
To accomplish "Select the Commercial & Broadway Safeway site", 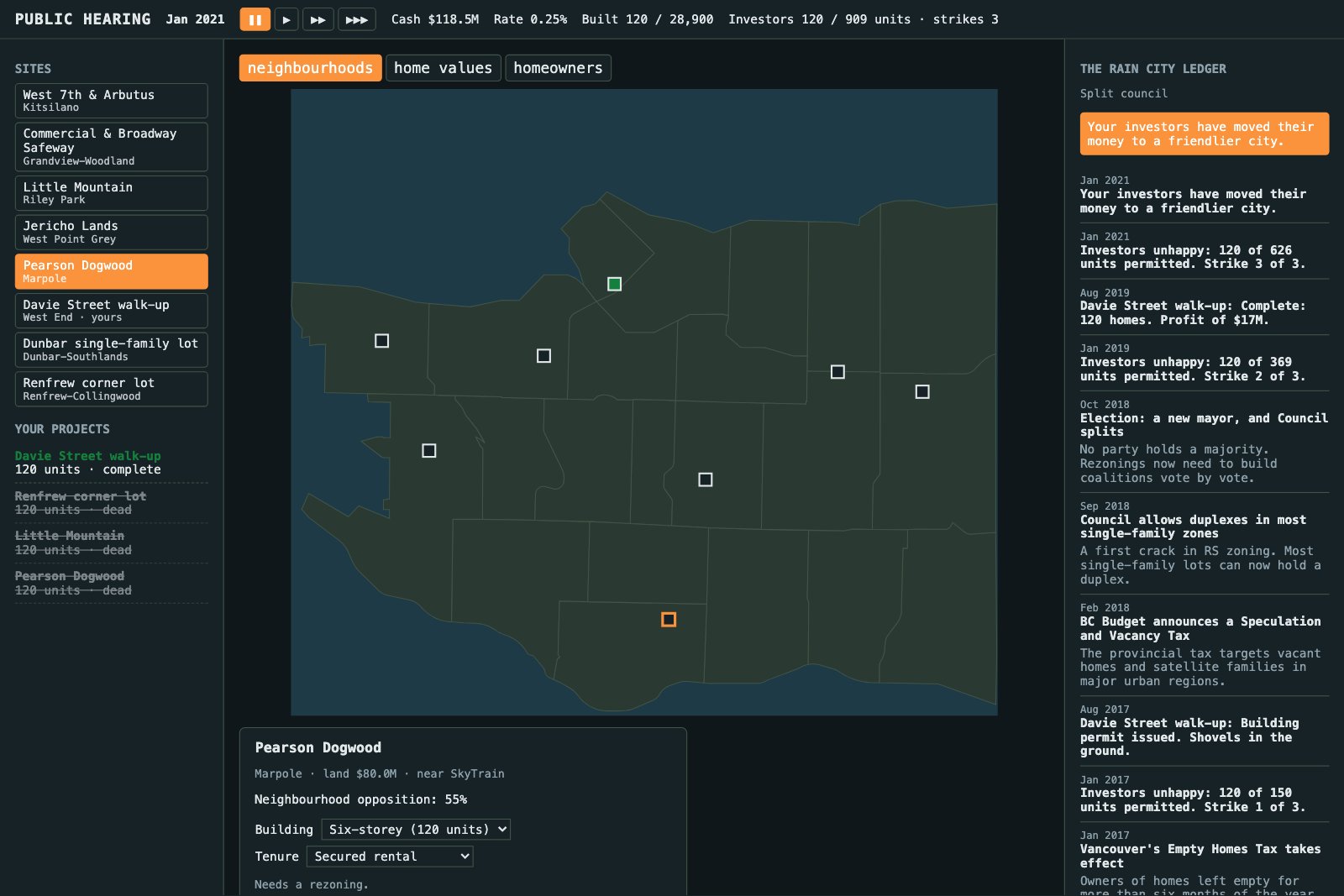I will pos(111,147).
